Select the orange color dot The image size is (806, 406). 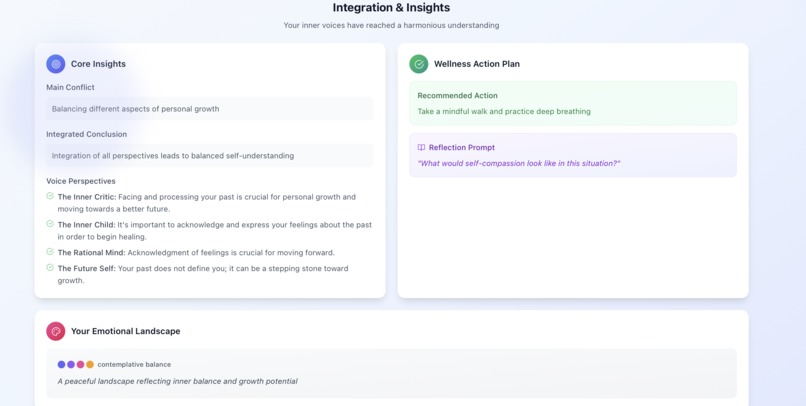click(x=90, y=365)
